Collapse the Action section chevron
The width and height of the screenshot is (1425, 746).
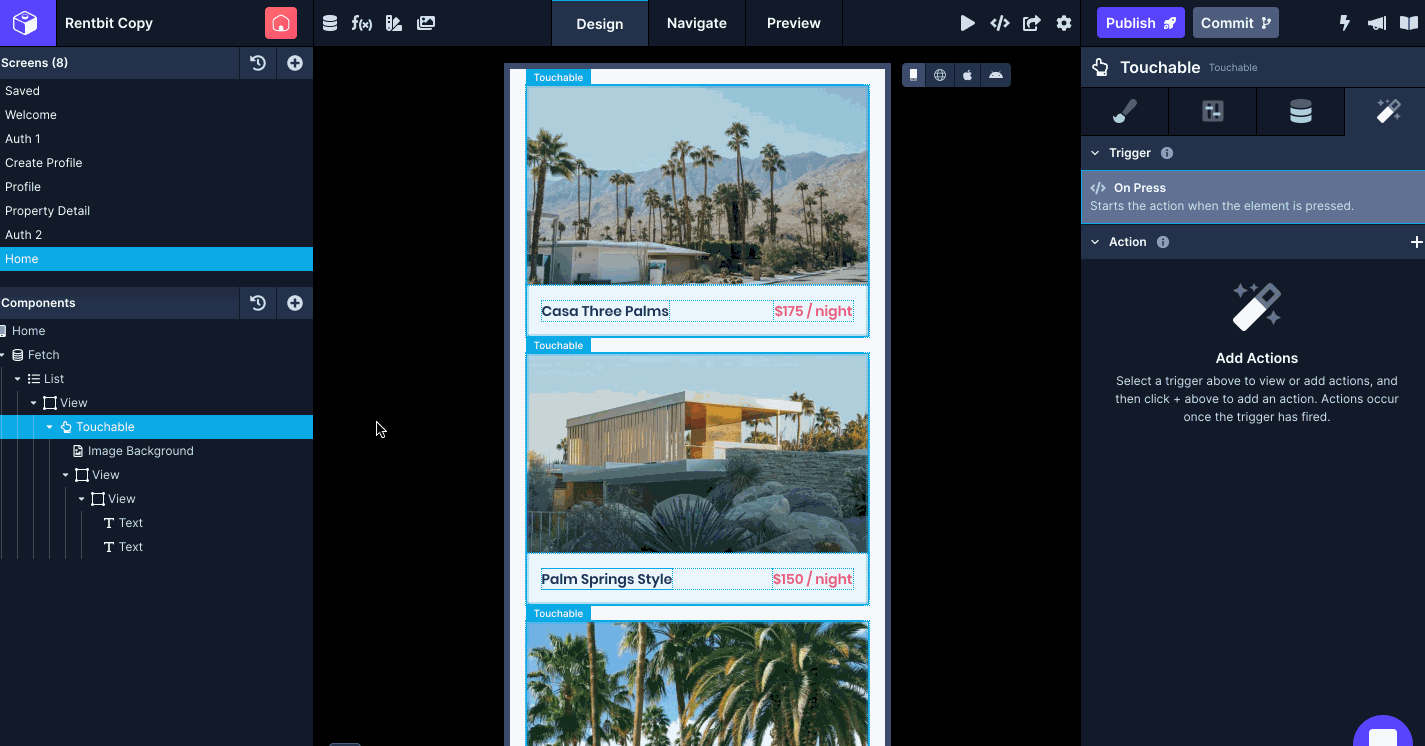[x=1095, y=242]
